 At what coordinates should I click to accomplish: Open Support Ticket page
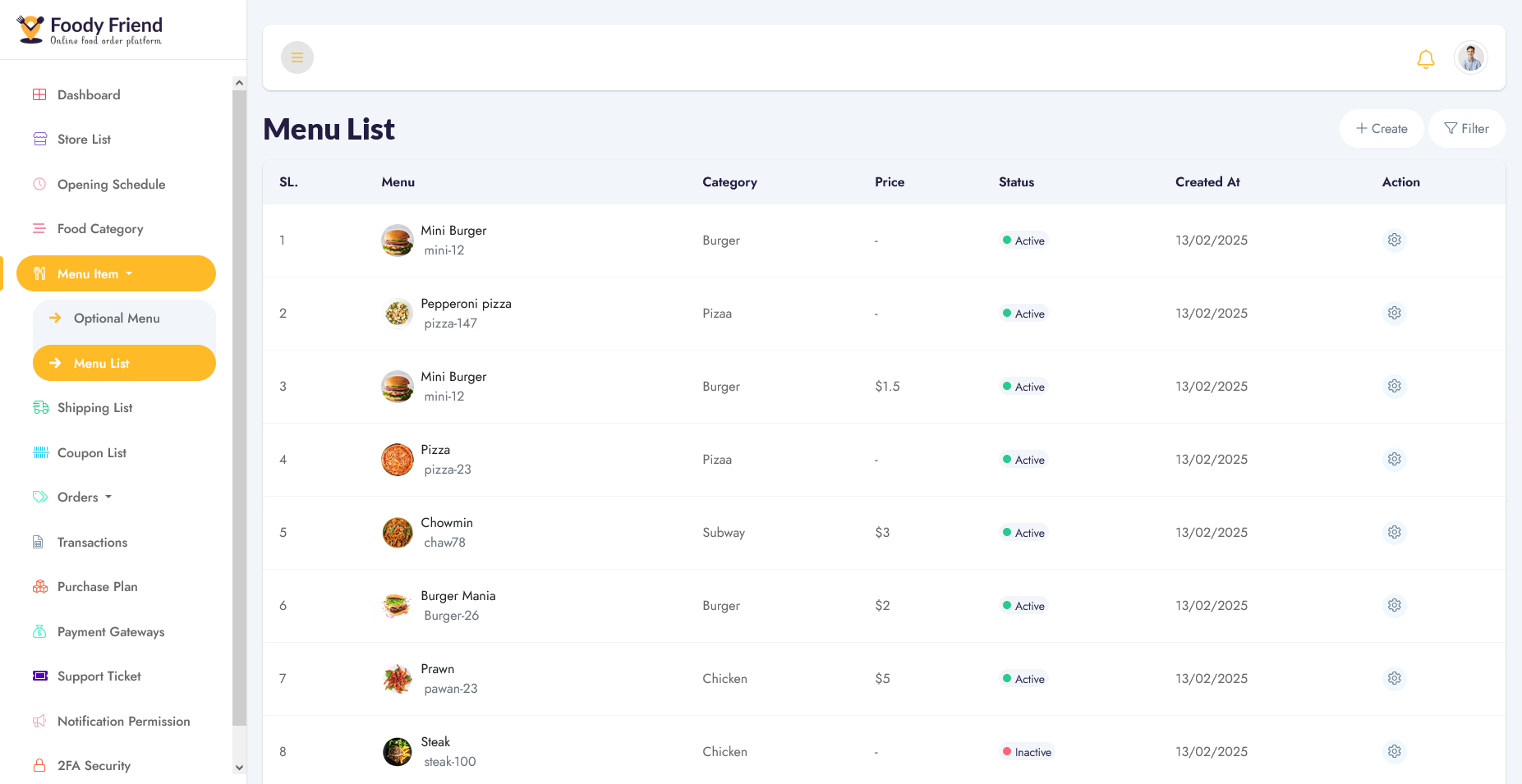click(116, 676)
